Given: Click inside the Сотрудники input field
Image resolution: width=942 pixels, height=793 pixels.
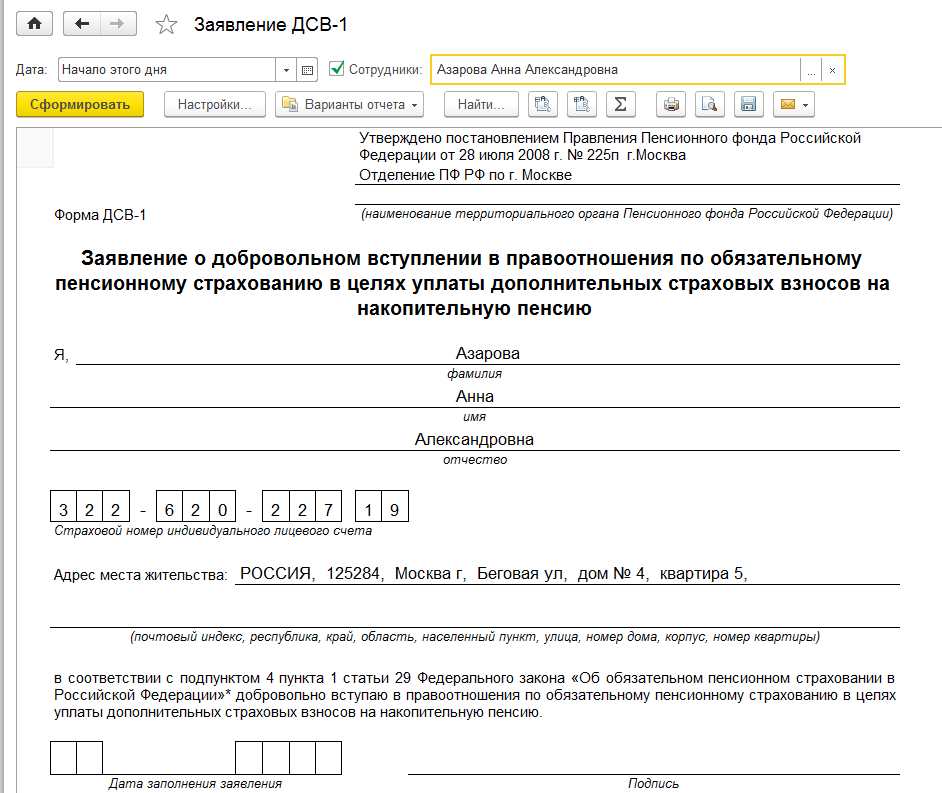Looking at the screenshot, I should [614, 70].
